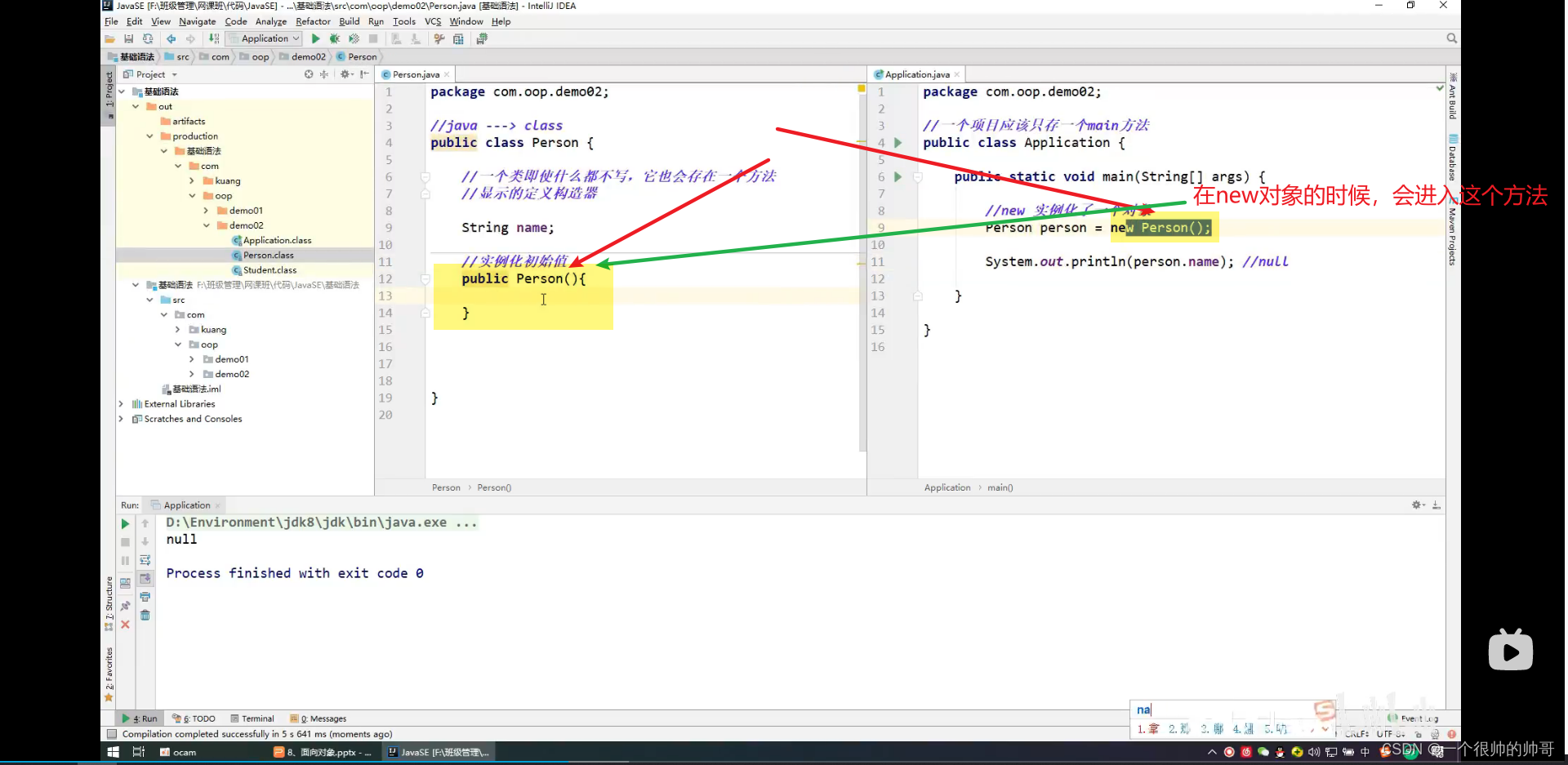Collapse the src folder
The image size is (1568, 765).
coord(150,300)
